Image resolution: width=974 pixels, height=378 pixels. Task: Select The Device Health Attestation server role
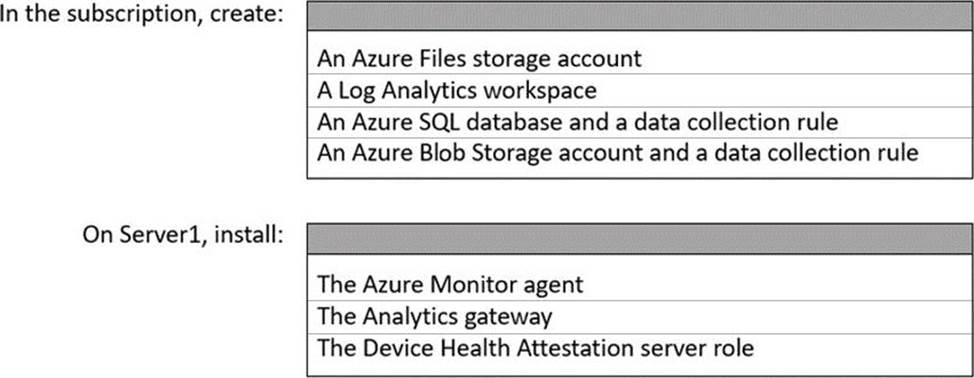coord(640,348)
